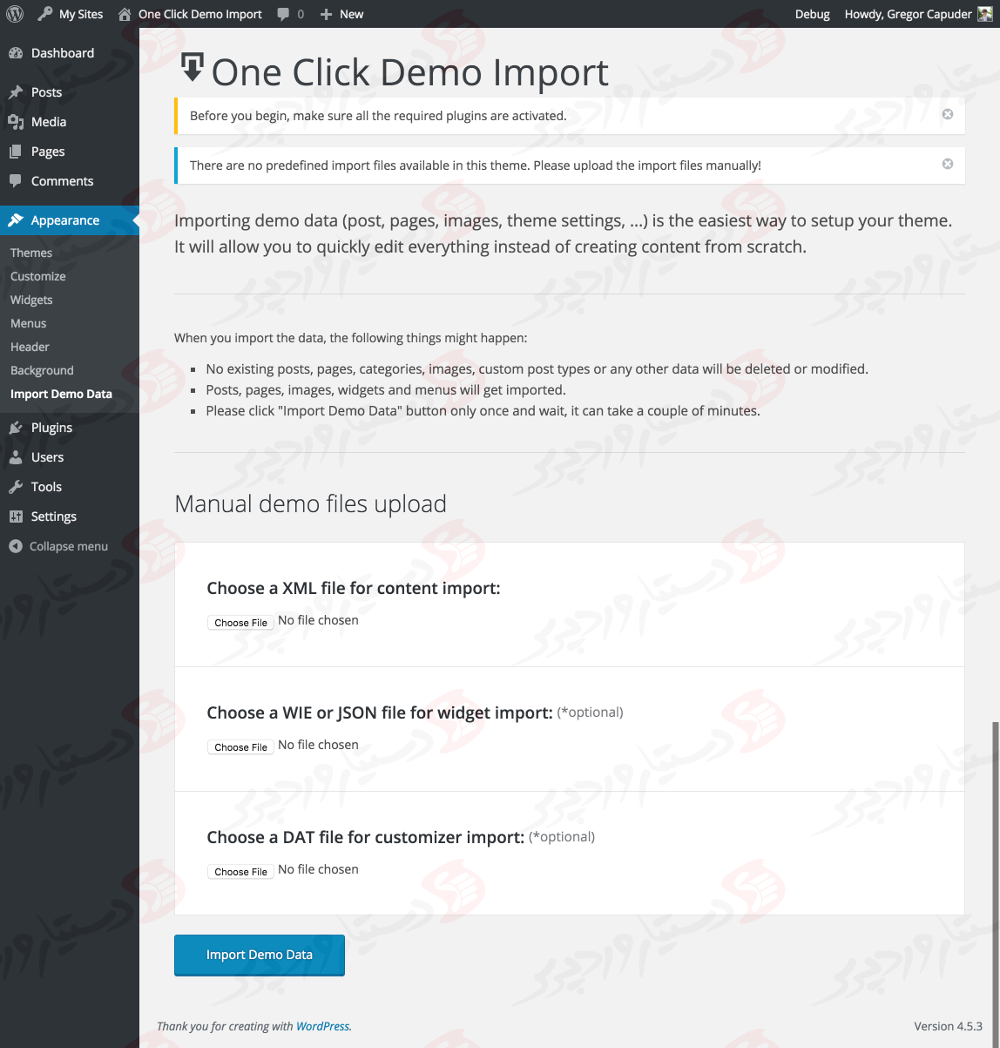Choose File for the XML content import
1000x1048 pixels.
(240, 622)
